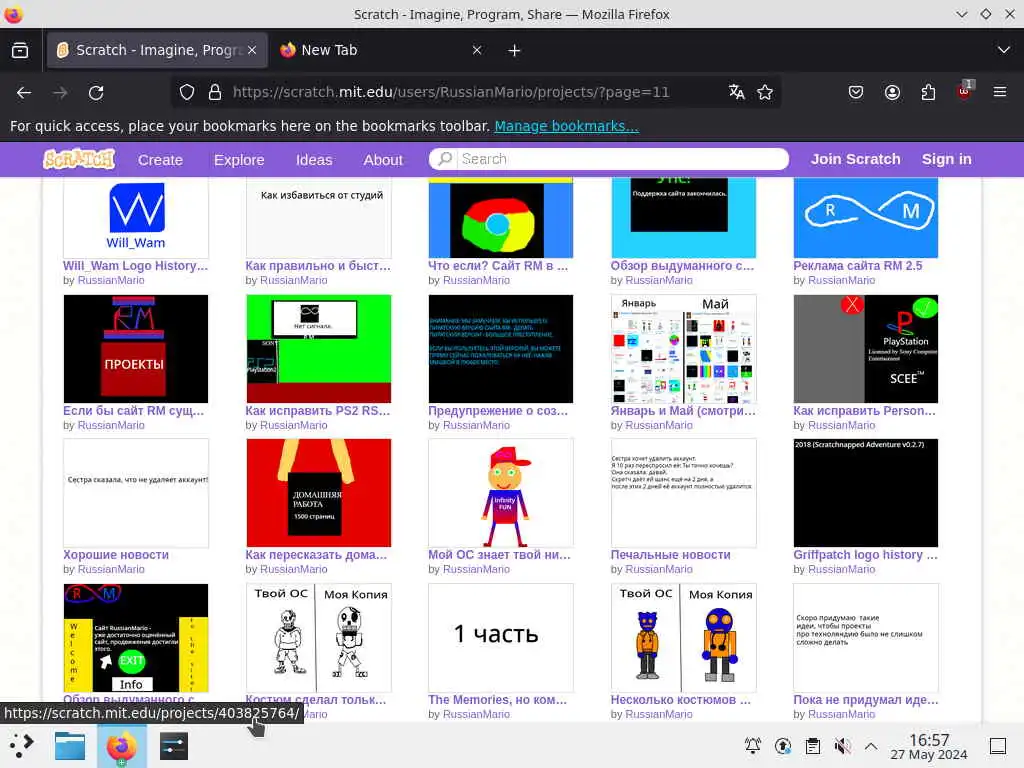Screen dimensions: 1024x768
Task: Open the ДОМАШНЯЯ РАБОТА project thumbnail
Action: pyautogui.click(x=319, y=493)
